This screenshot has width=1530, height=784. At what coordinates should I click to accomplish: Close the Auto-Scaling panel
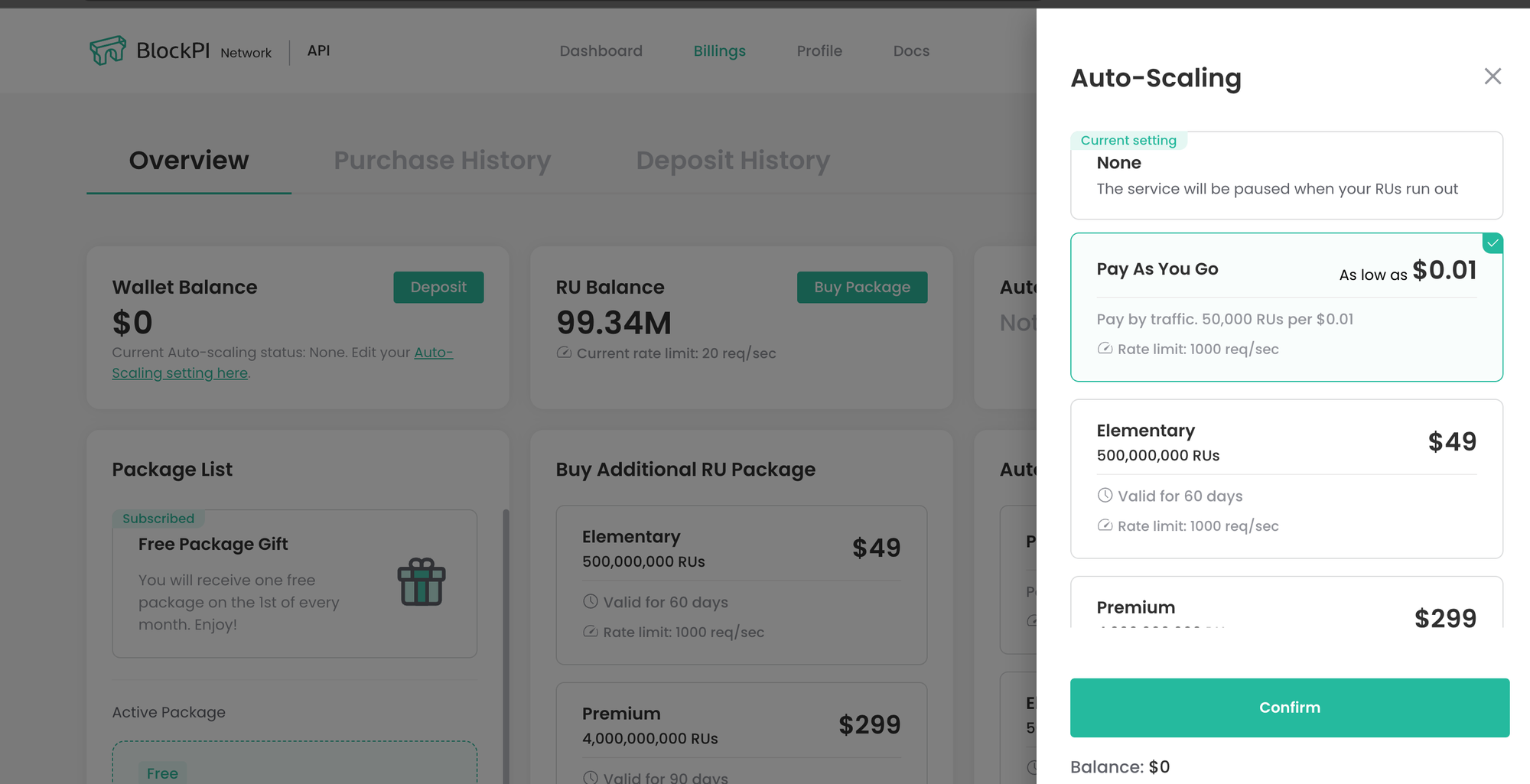[1492, 76]
